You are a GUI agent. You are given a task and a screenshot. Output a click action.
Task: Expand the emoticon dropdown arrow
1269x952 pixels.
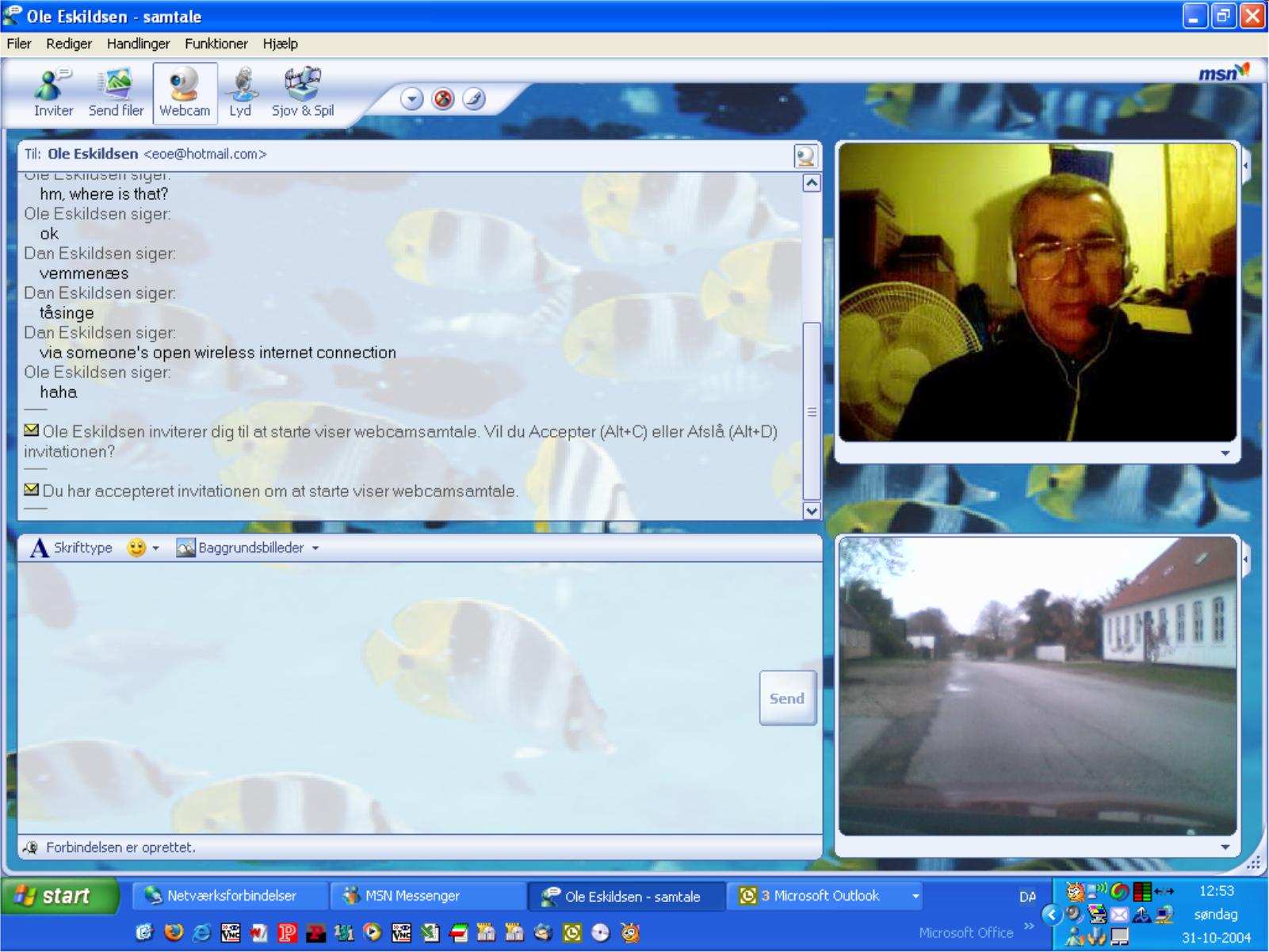(156, 549)
